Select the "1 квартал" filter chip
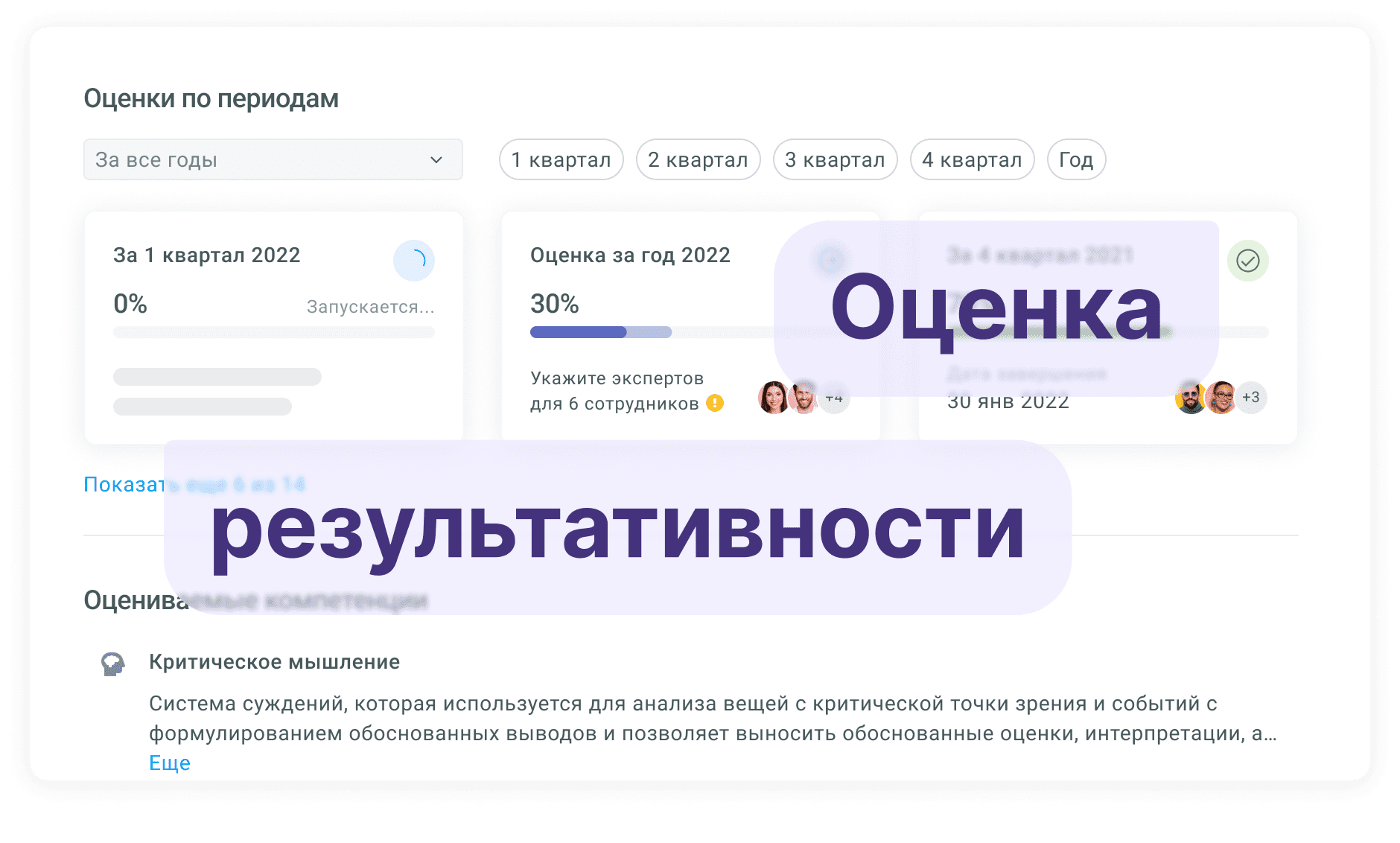This screenshot has height=843, width=1400. (x=561, y=159)
